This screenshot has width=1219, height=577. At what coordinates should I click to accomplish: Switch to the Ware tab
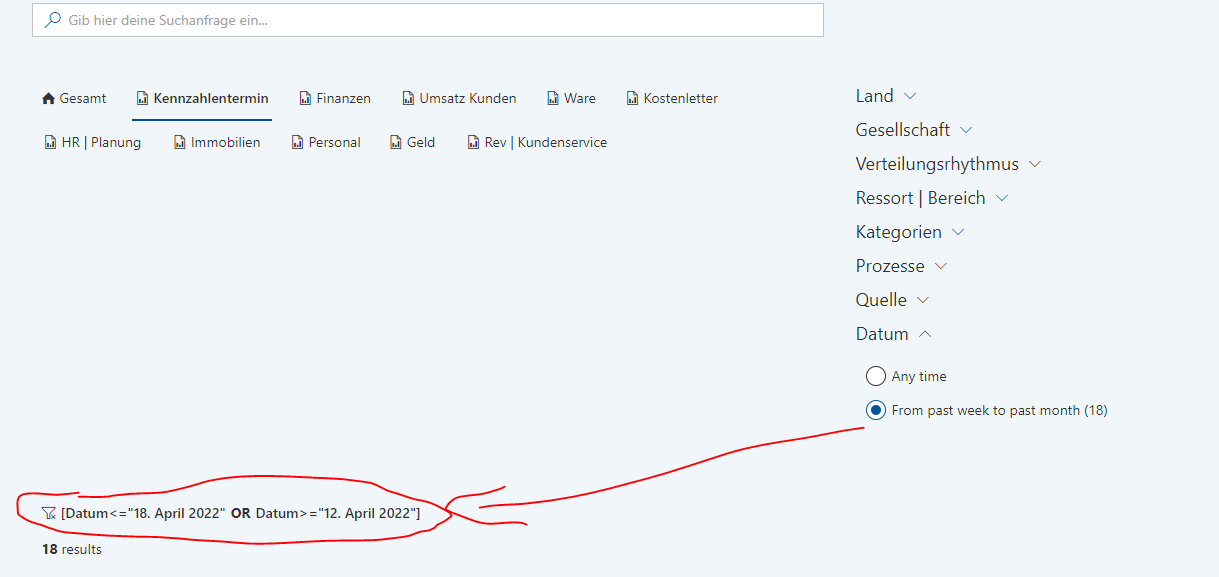tap(571, 98)
